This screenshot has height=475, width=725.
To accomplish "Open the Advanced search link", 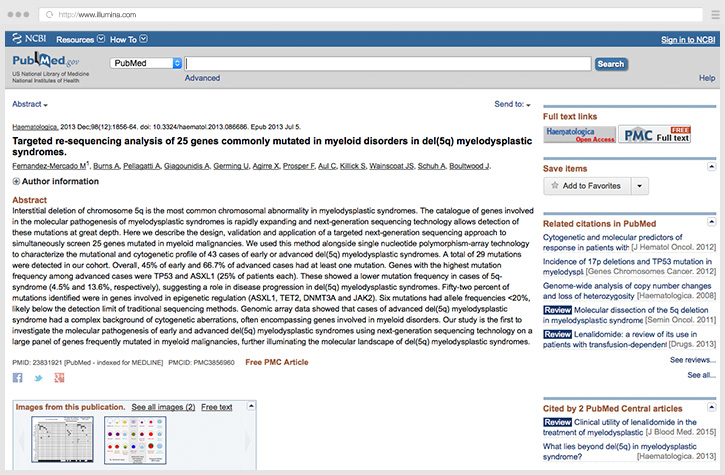I will coord(202,78).
